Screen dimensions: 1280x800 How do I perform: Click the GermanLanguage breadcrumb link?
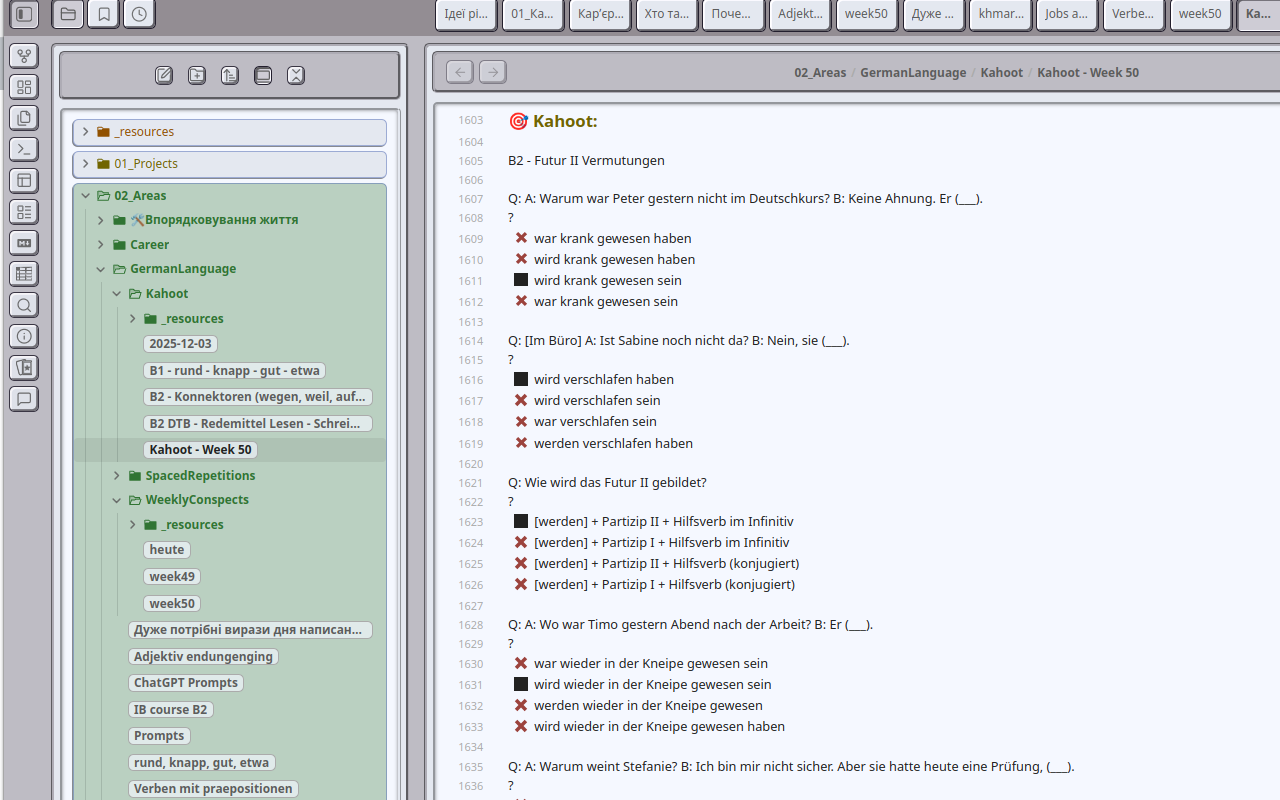tap(913, 73)
